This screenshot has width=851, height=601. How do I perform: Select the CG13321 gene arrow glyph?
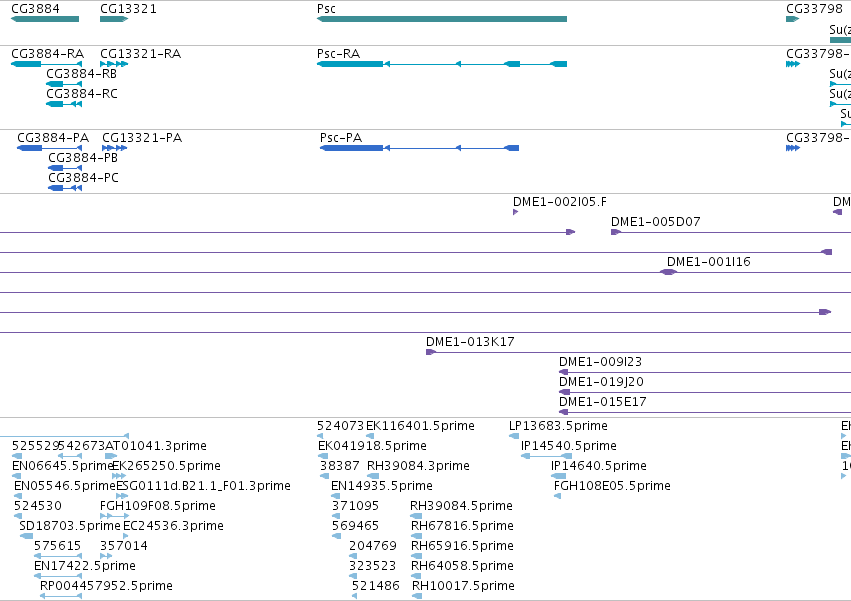(114, 19)
